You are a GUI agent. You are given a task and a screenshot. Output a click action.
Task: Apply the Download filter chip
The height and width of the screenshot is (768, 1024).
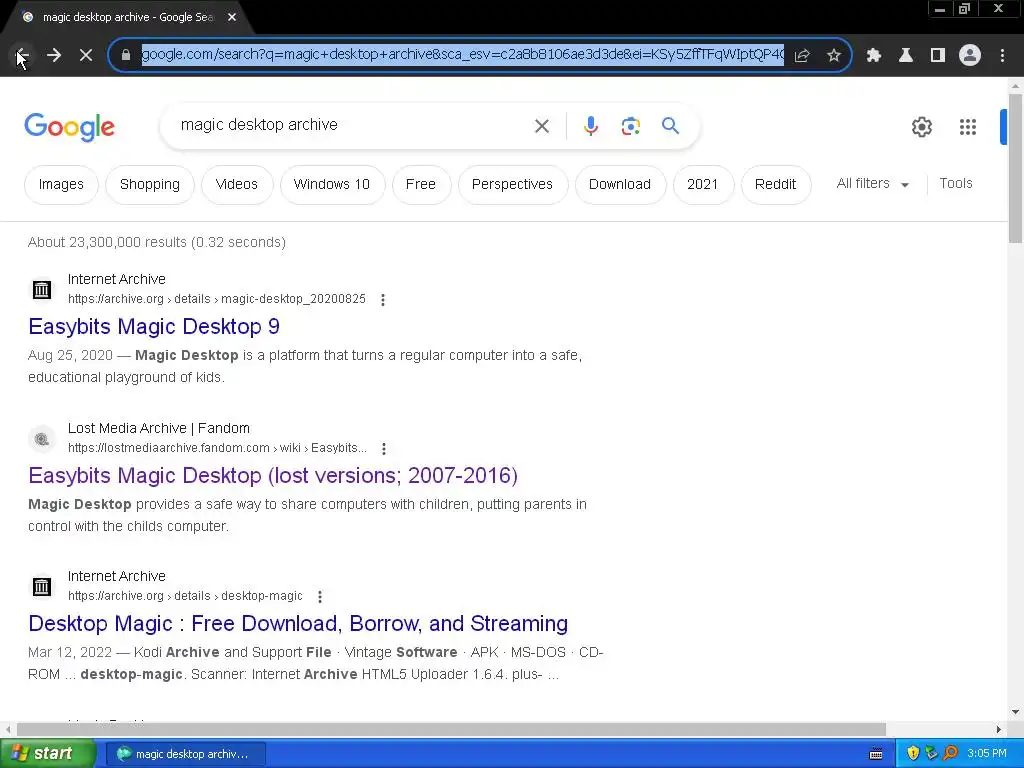click(620, 184)
